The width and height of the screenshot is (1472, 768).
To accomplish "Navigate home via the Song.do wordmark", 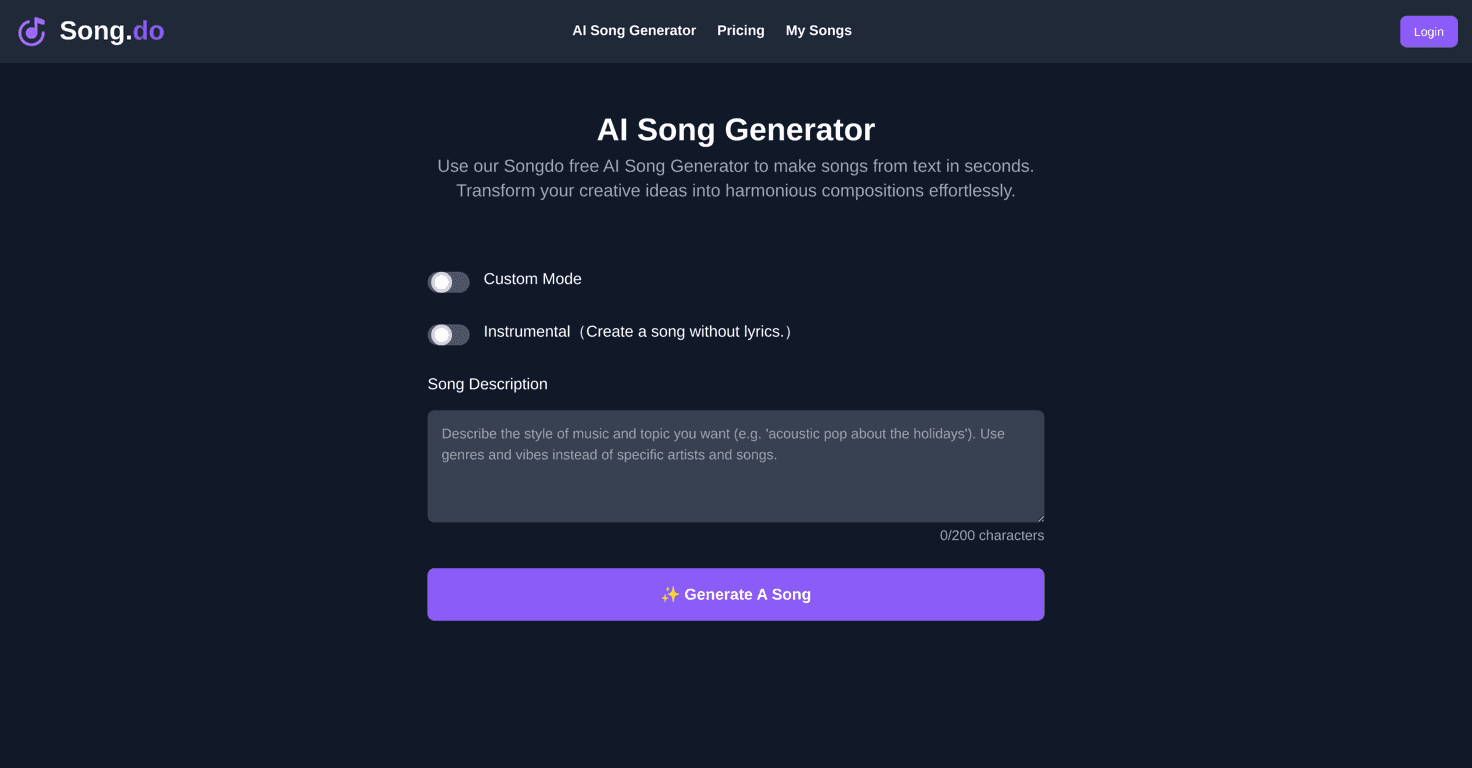I will coord(112,30).
